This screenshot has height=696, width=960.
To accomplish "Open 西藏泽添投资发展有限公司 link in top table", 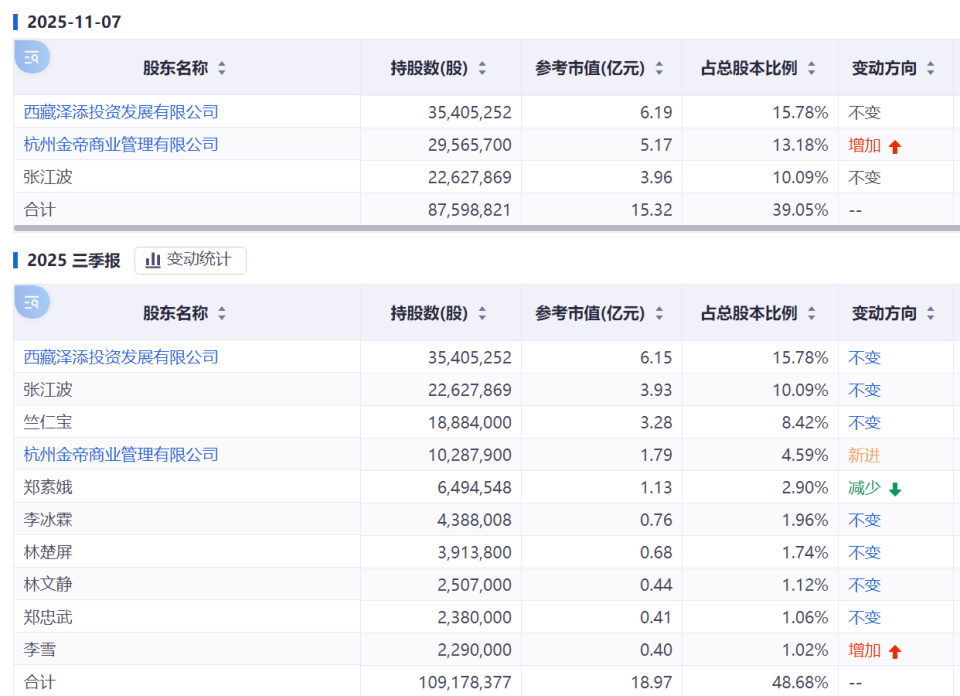I will (x=121, y=112).
